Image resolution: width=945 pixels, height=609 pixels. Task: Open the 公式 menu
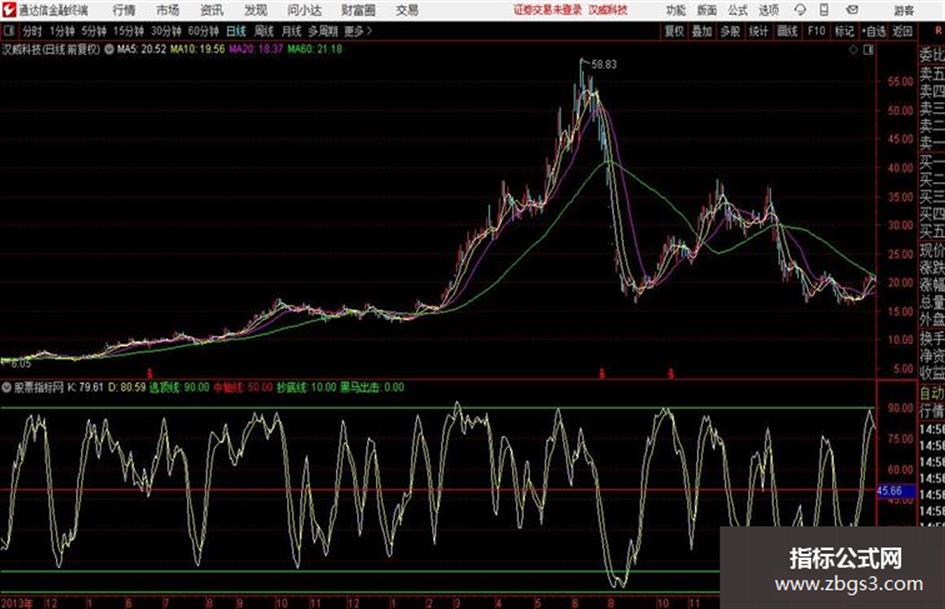(738, 10)
